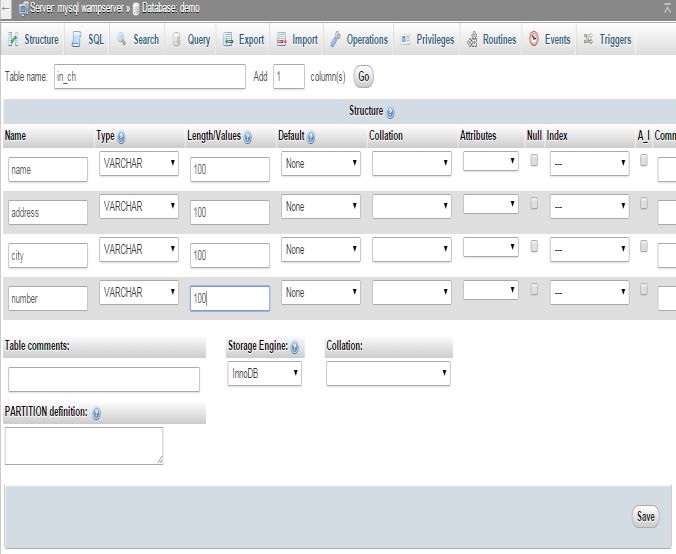This screenshot has height=554, width=676.
Task: Click the collapse arrow at top right
Action: (x=667, y=8)
